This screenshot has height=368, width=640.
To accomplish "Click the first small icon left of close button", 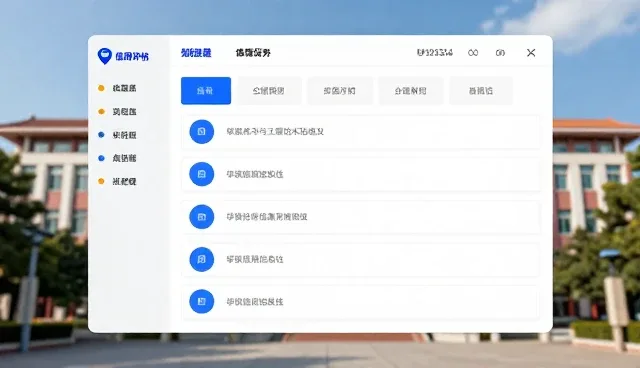I will point(473,53).
